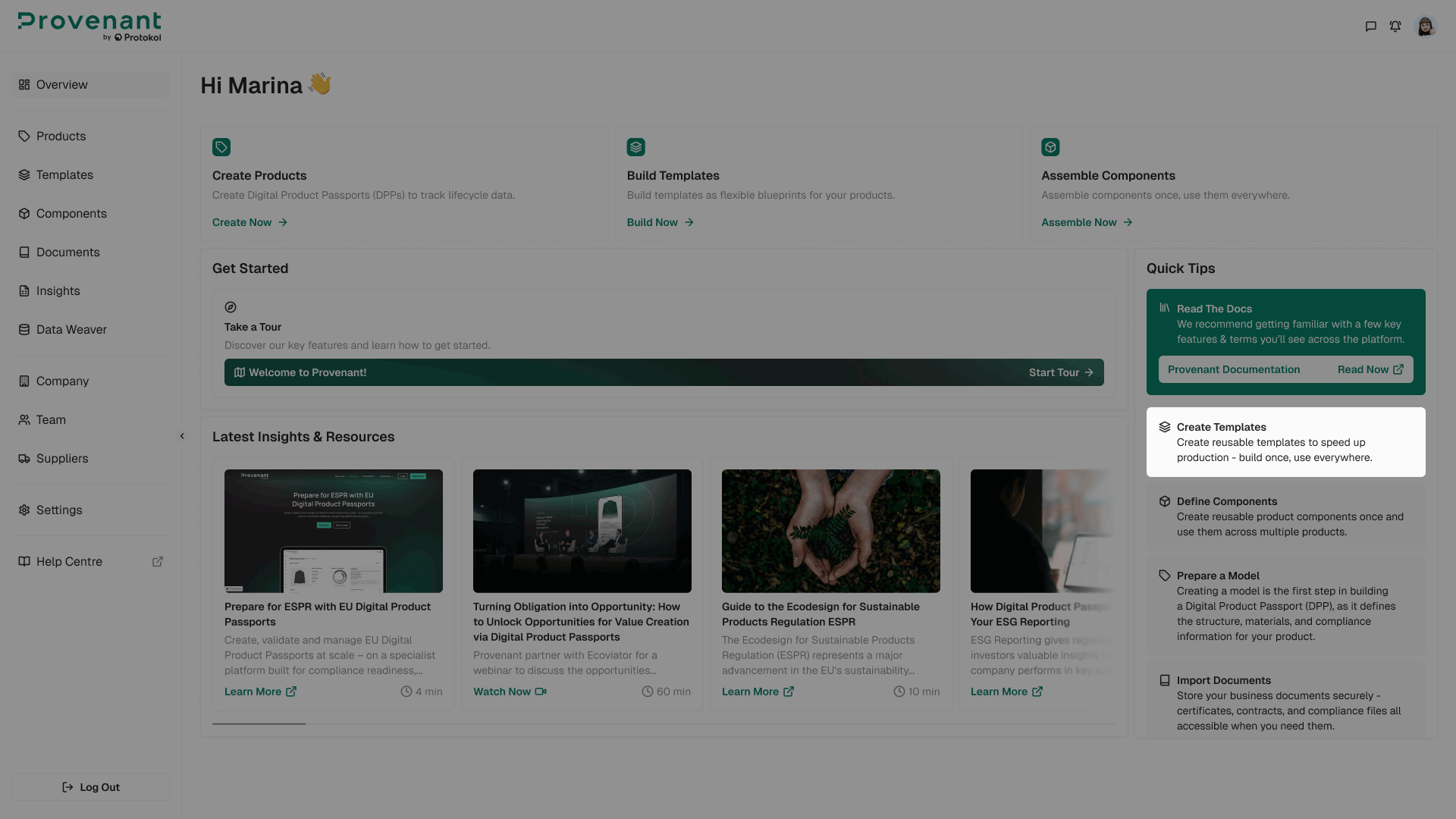Click the Create Products tag icon
Screen dimensions: 1456x819
221,147
